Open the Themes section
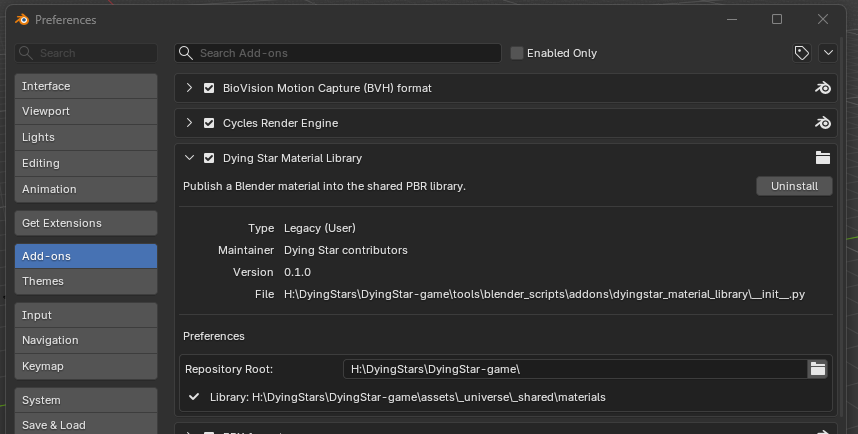 click(86, 281)
